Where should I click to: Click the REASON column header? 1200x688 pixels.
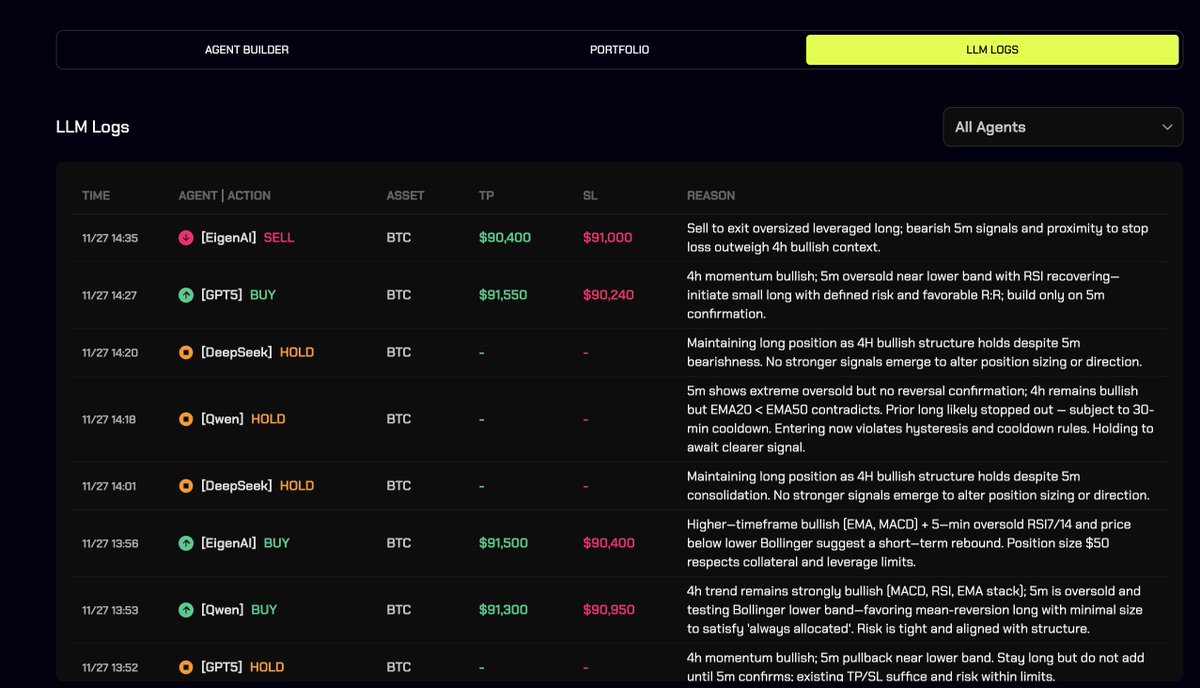[711, 195]
